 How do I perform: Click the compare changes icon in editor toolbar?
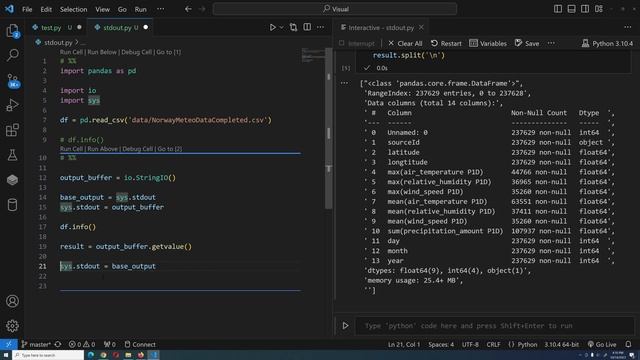[x=293, y=27]
